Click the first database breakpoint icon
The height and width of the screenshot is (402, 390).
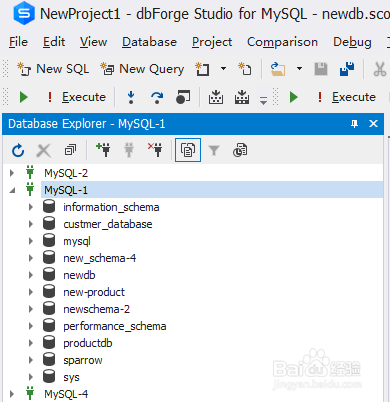tap(216, 97)
